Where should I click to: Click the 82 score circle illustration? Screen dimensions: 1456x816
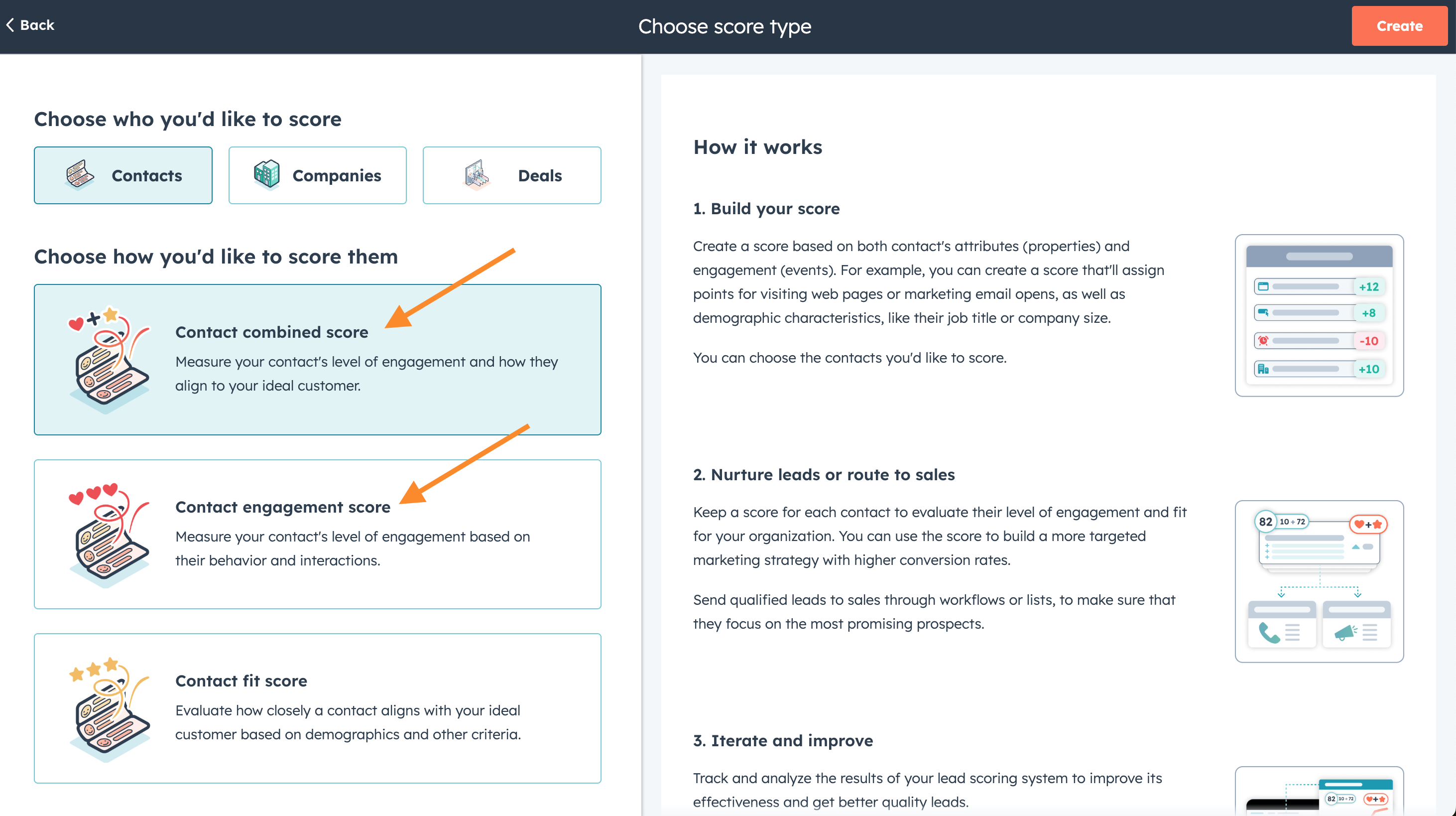click(1265, 522)
